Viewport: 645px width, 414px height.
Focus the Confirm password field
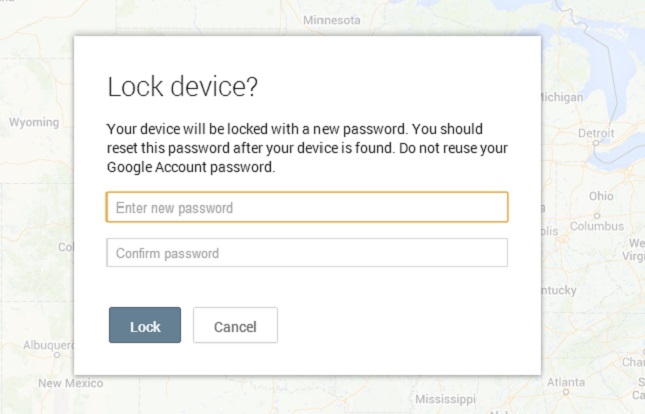(x=307, y=253)
